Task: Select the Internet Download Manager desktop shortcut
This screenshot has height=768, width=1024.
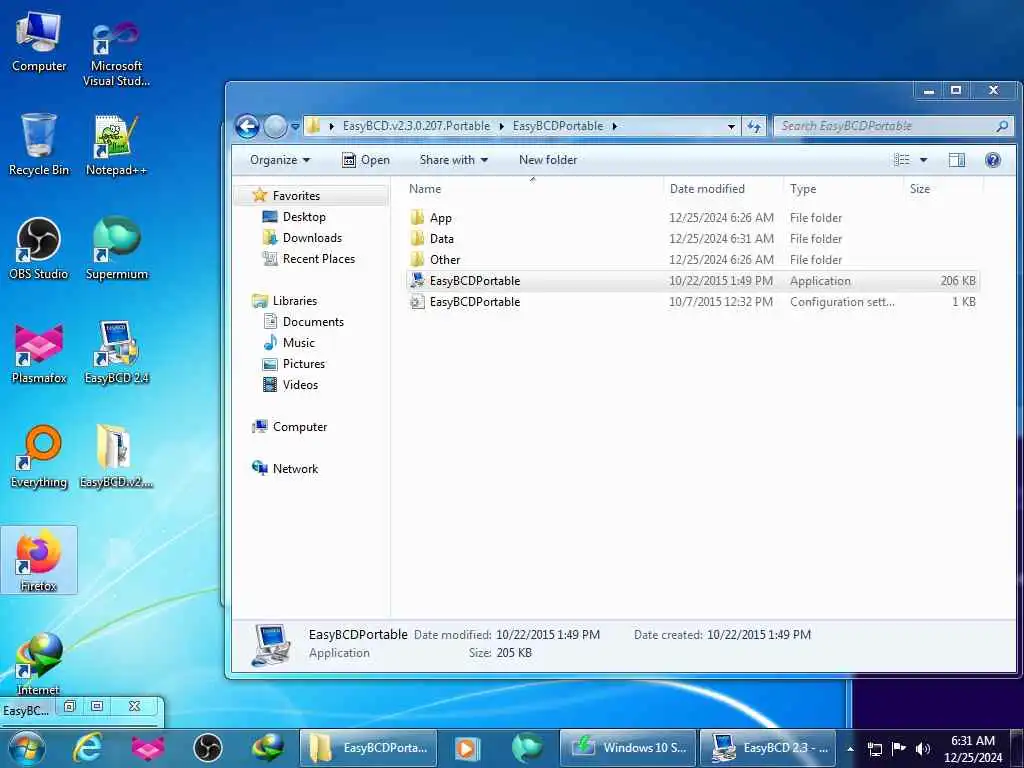Action: (39, 664)
